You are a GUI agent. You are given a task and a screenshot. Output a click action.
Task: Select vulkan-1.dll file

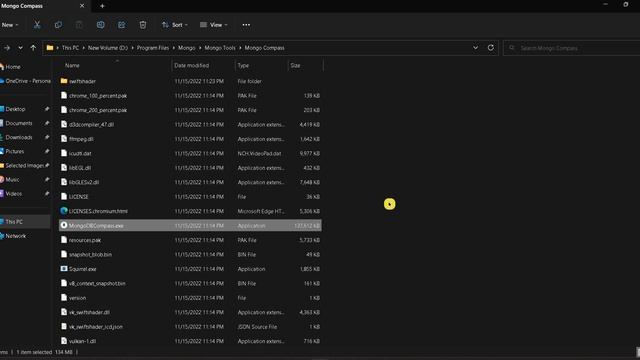point(190,341)
